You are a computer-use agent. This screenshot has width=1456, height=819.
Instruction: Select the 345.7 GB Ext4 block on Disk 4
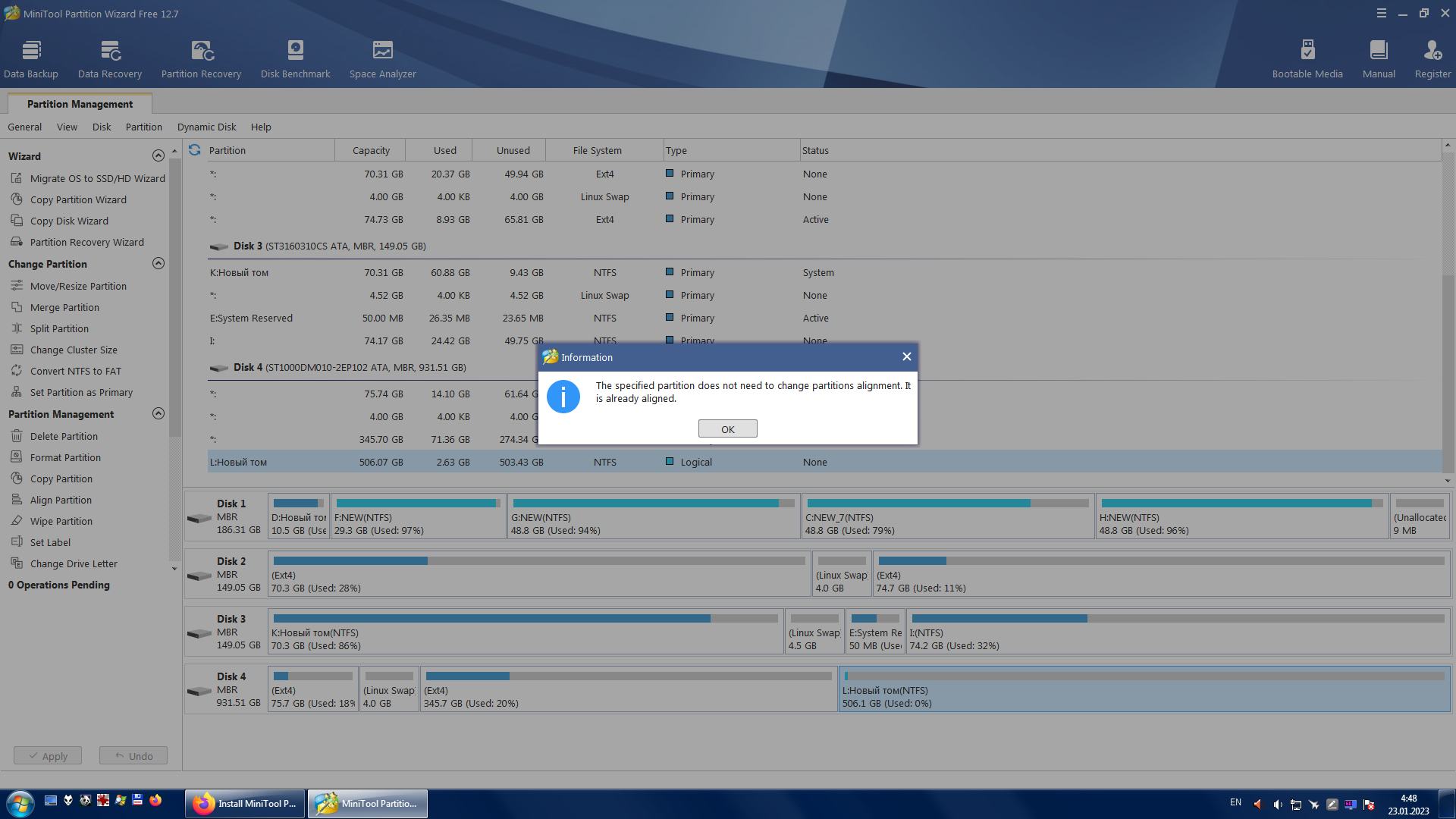click(629, 689)
